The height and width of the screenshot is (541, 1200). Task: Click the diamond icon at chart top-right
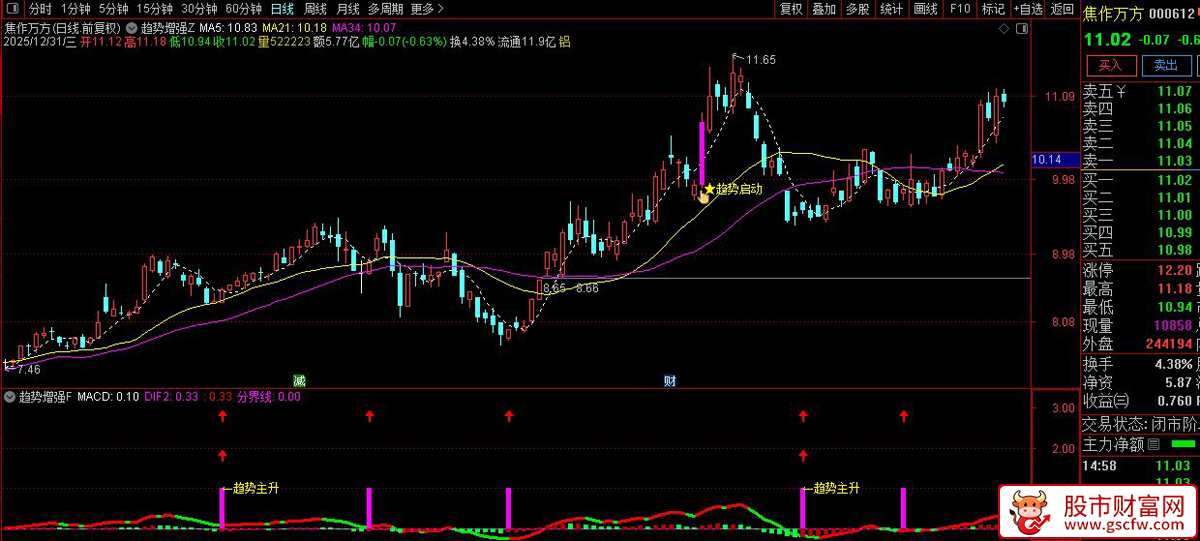(x=1005, y=28)
